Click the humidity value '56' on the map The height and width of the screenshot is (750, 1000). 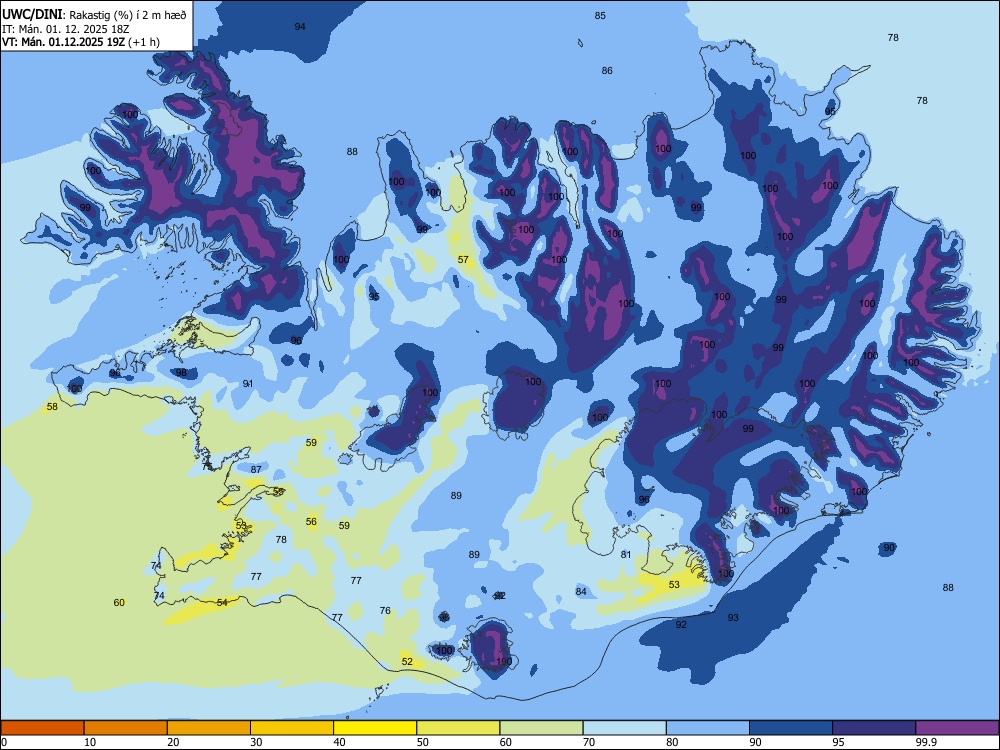click(x=311, y=521)
